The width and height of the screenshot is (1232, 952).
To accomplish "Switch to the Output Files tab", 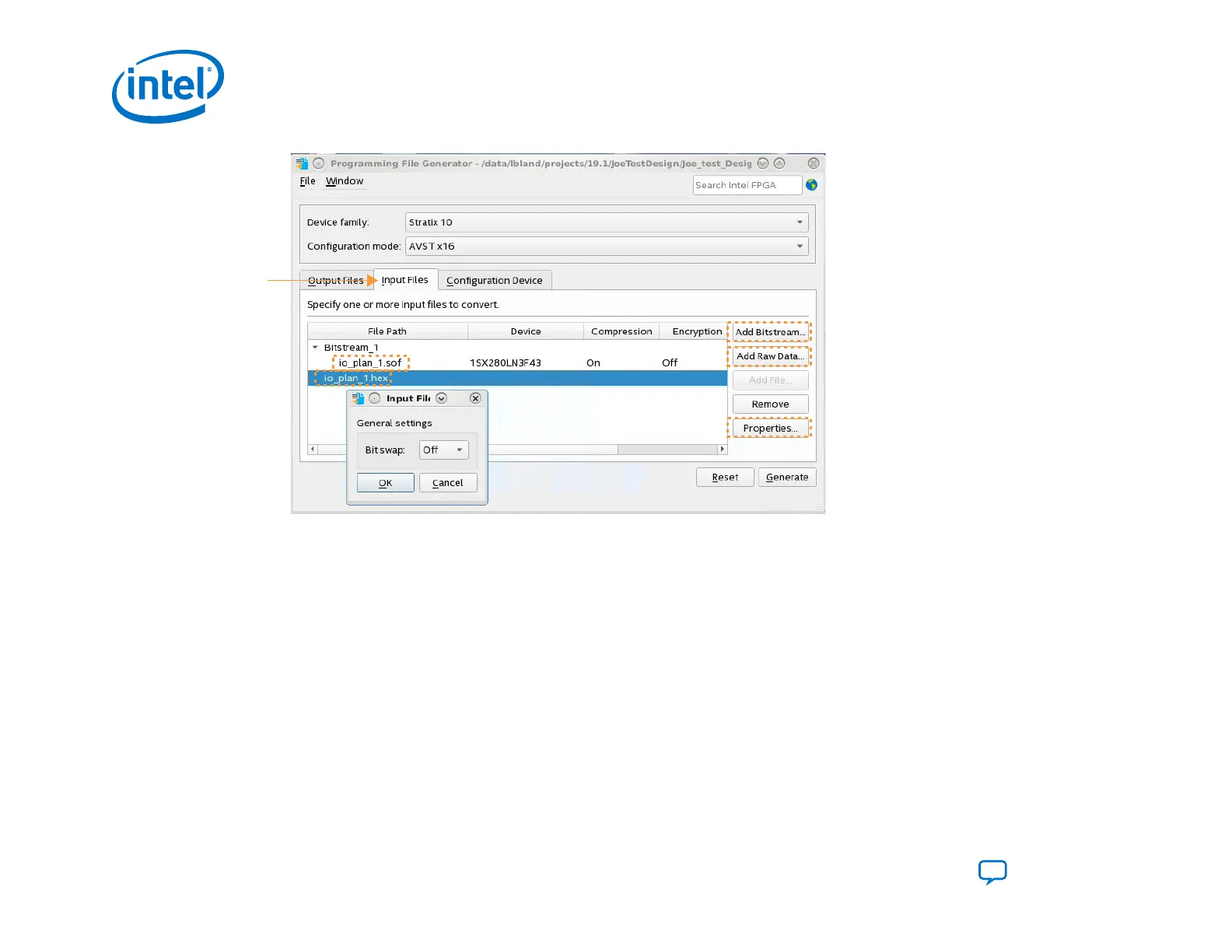I will (336, 281).
